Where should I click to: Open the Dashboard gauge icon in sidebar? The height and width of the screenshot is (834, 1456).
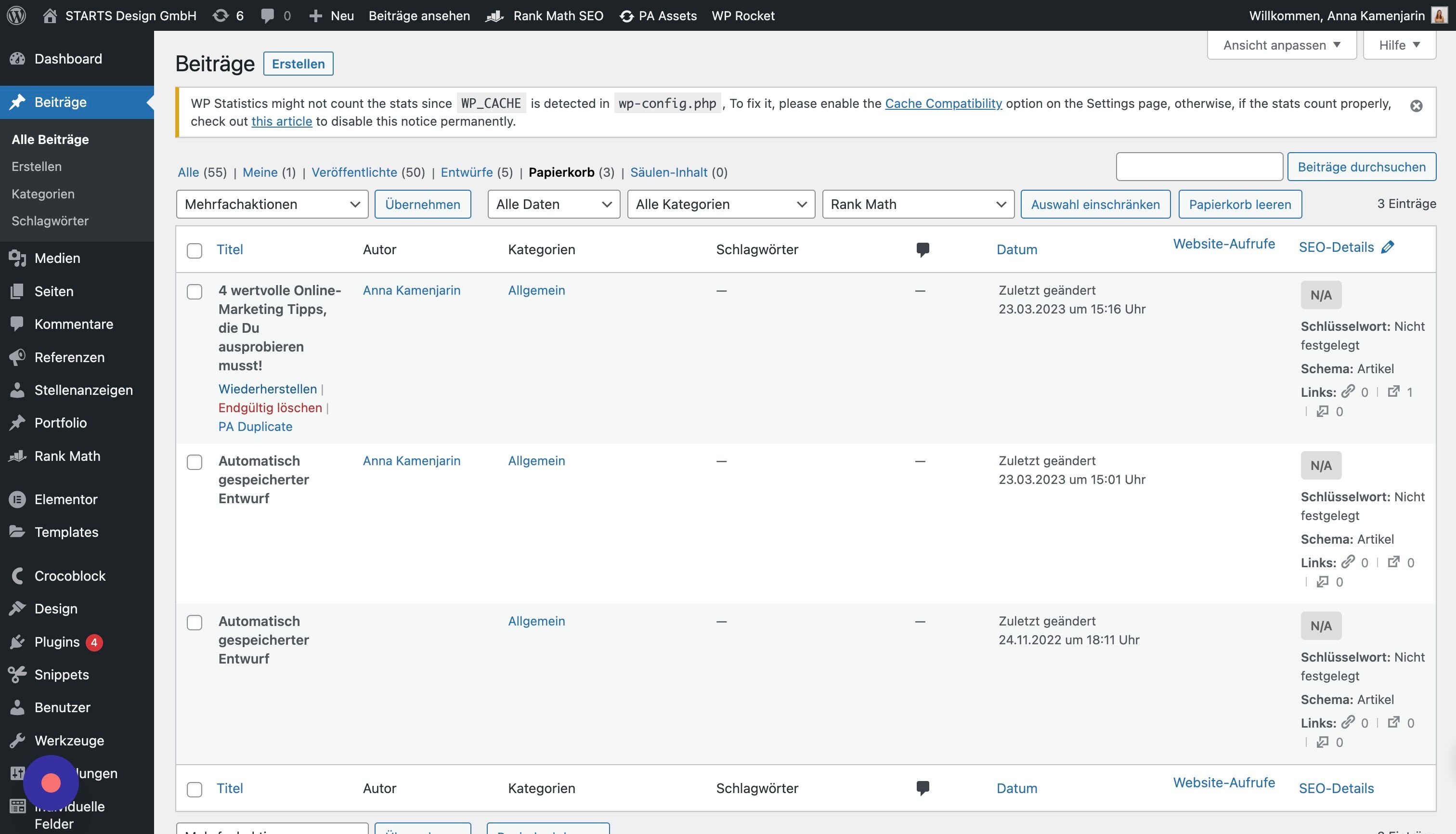(x=17, y=58)
